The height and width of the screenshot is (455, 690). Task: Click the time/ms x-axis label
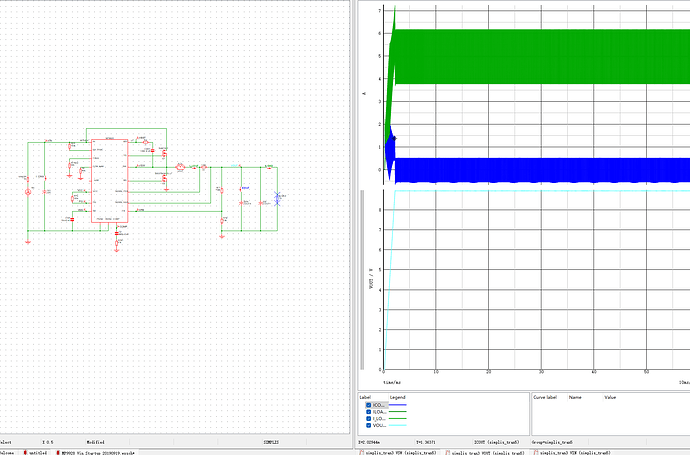[393, 381]
